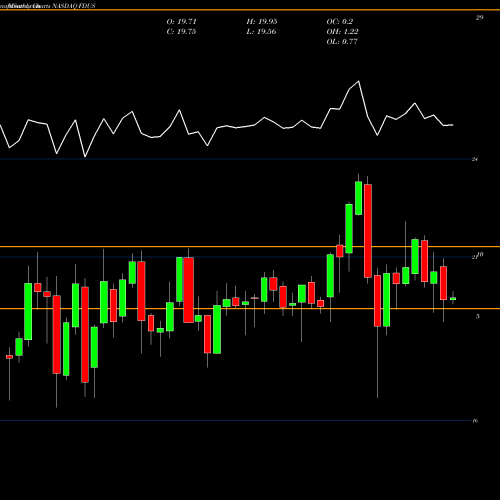Select the OL: 0.77 reading
This screenshot has width=500, height=500.
click(342, 42)
